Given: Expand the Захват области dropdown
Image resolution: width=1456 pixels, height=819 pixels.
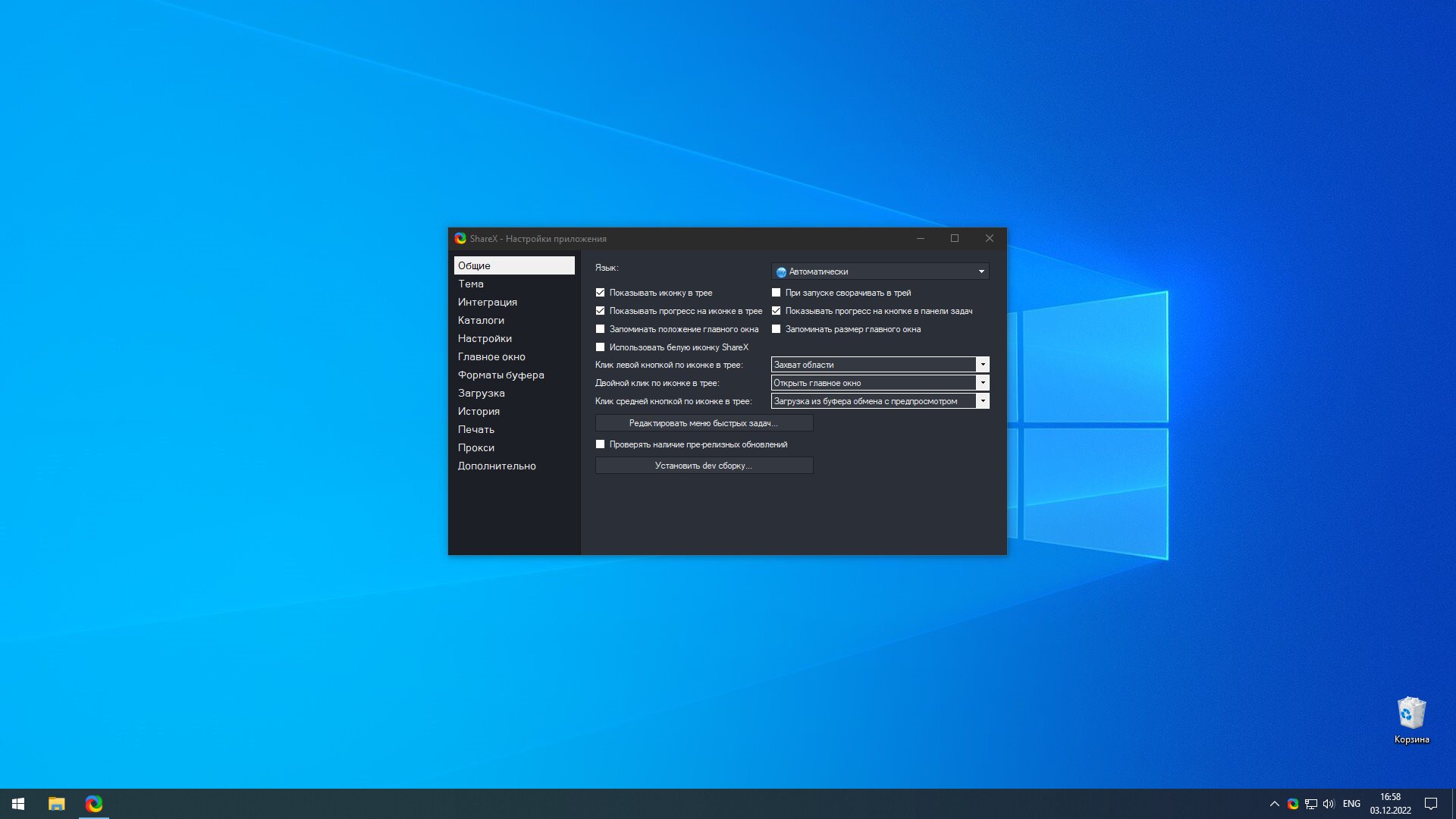Looking at the screenshot, I should point(880,365).
